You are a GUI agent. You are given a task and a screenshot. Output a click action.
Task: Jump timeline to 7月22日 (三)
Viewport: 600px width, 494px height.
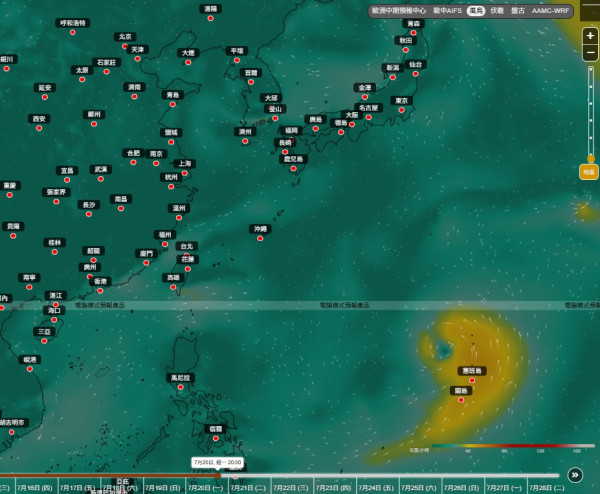coord(292,488)
